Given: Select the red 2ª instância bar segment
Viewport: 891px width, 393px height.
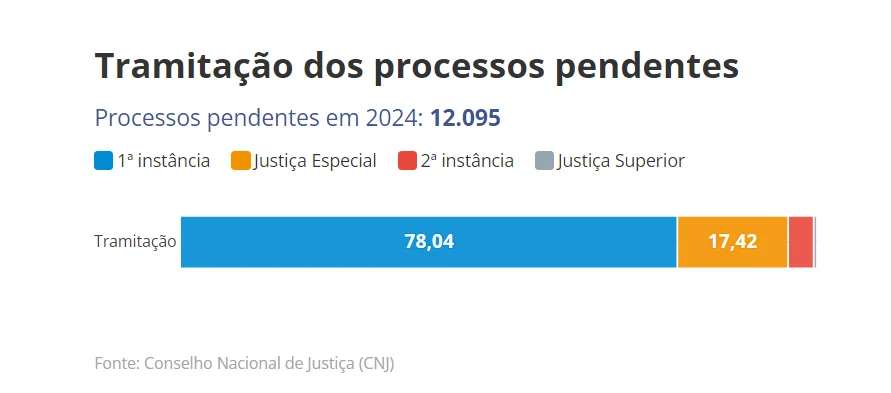Looking at the screenshot, I should [801, 242].
